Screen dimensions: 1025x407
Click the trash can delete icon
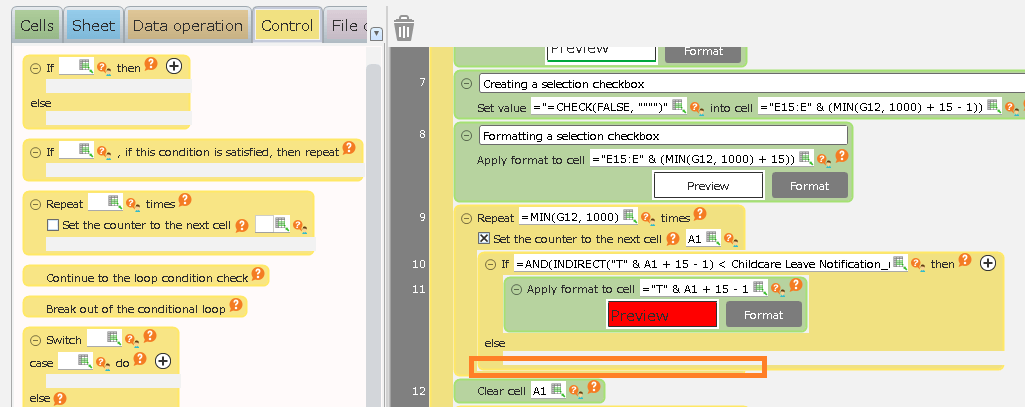coord(404,27)
